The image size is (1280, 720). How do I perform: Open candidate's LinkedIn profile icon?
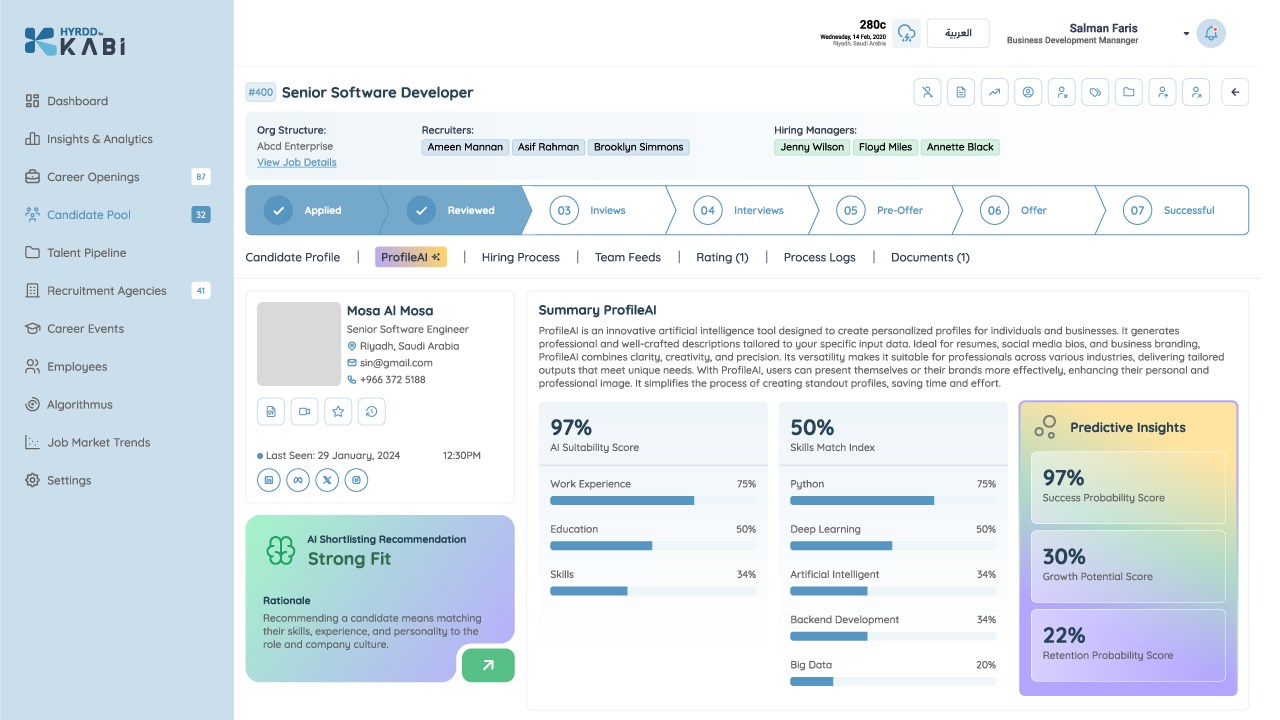268,480
